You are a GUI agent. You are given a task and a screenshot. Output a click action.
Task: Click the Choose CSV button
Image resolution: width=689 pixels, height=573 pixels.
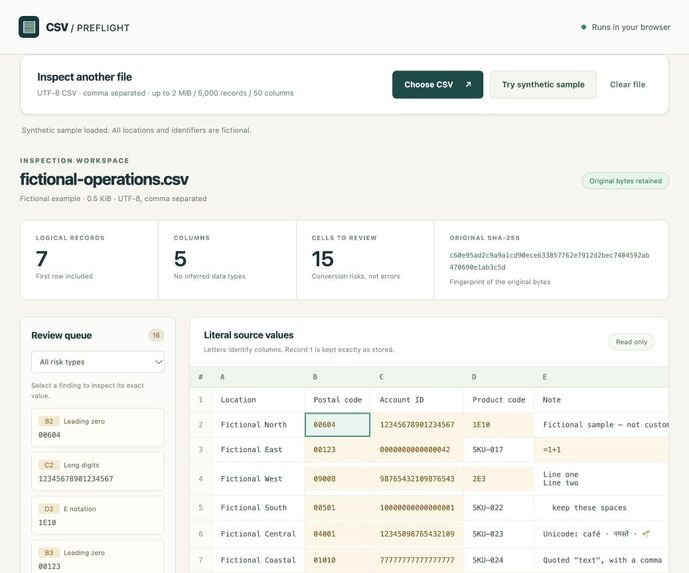(437, 84)
